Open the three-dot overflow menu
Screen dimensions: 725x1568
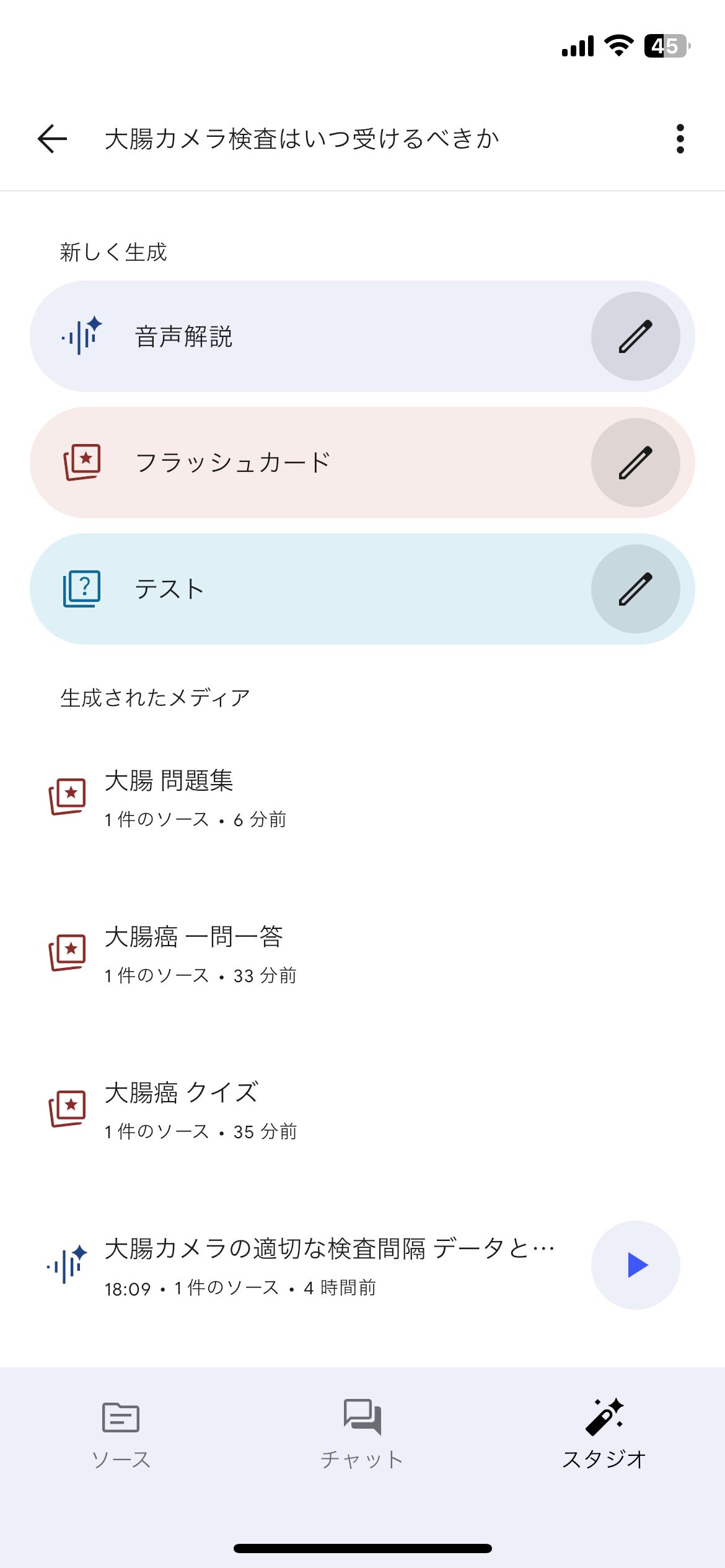(680, 138)
